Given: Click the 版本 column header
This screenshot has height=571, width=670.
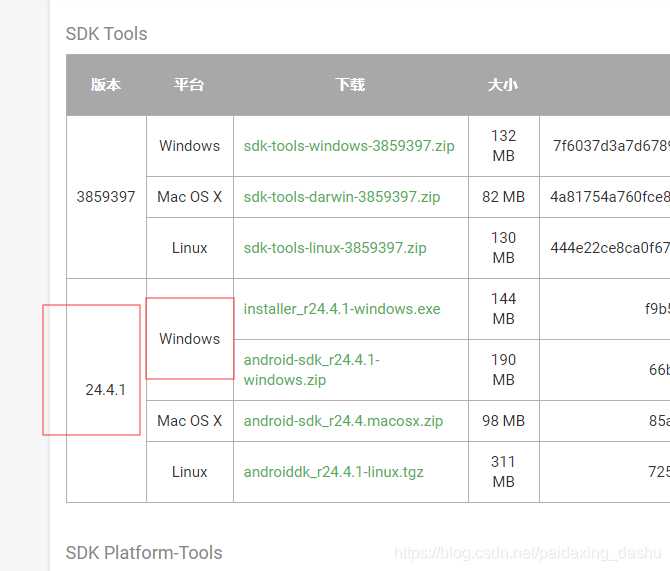Looking at the screenshot, I should coord(106,85).
